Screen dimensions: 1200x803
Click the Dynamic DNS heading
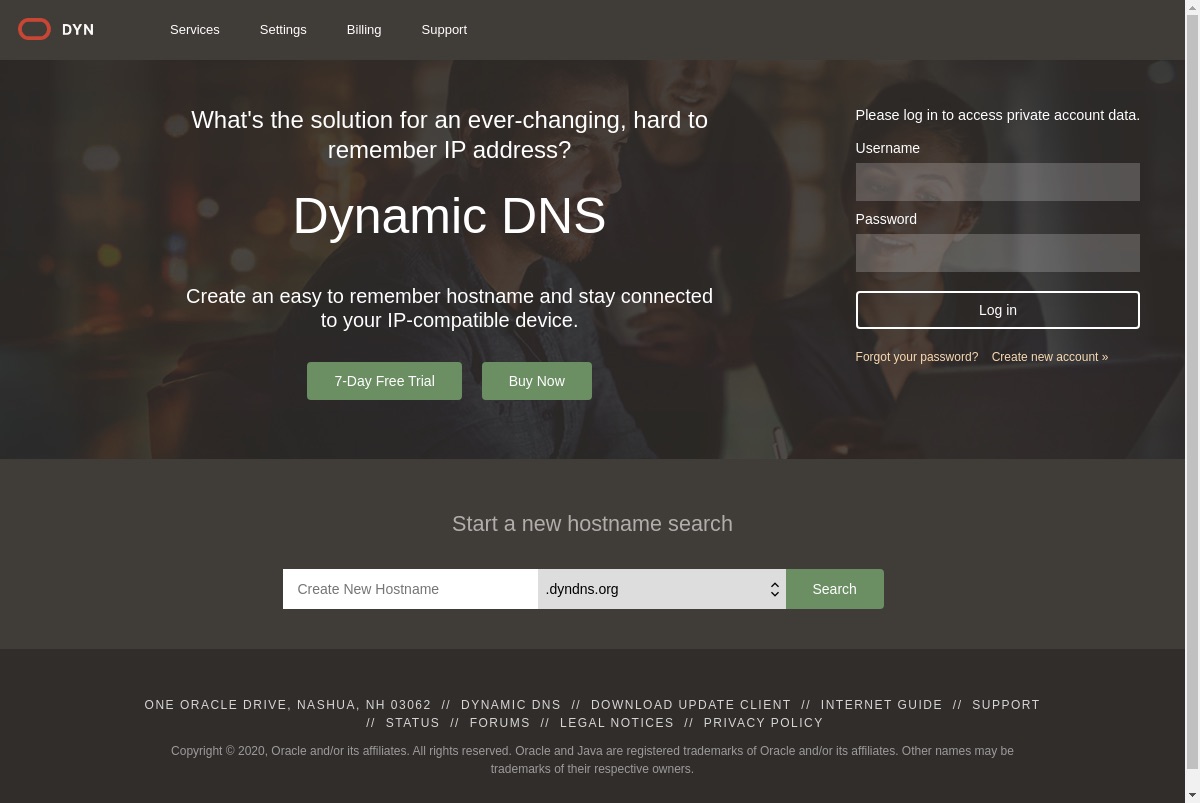pyautogui.click(x=449, y=215)
